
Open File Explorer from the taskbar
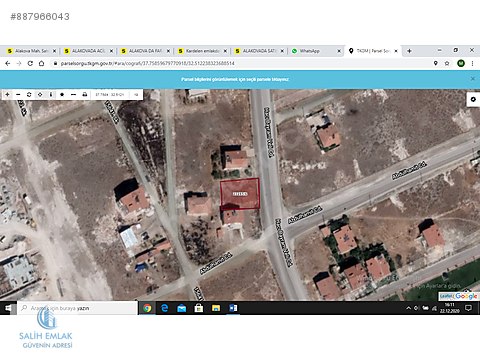(x=216, y=308)
